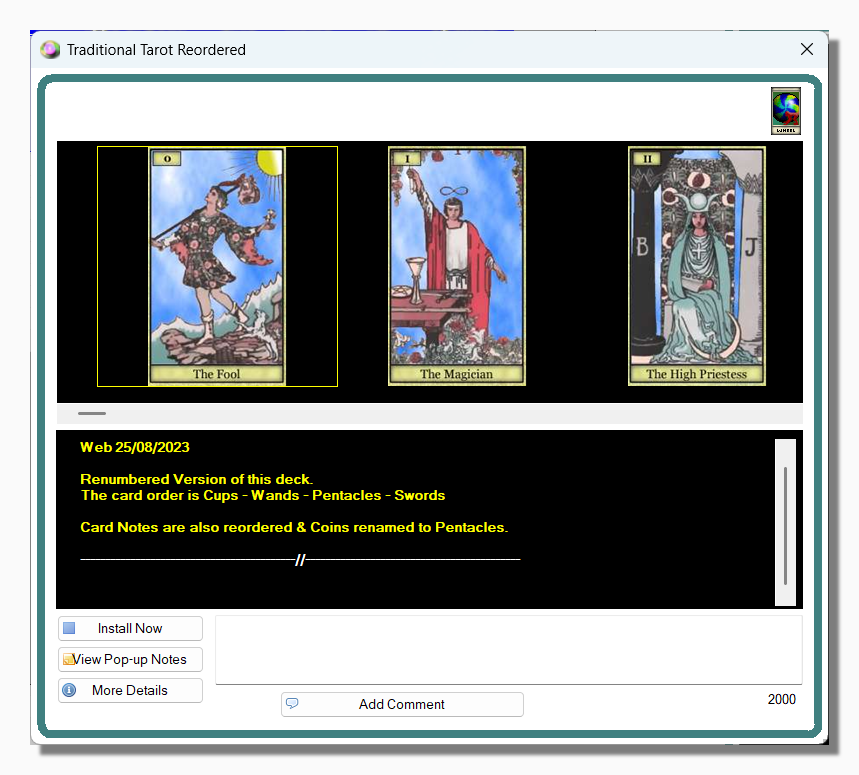Close the Traditional Tarot Reordered window

tap(806, 49)
